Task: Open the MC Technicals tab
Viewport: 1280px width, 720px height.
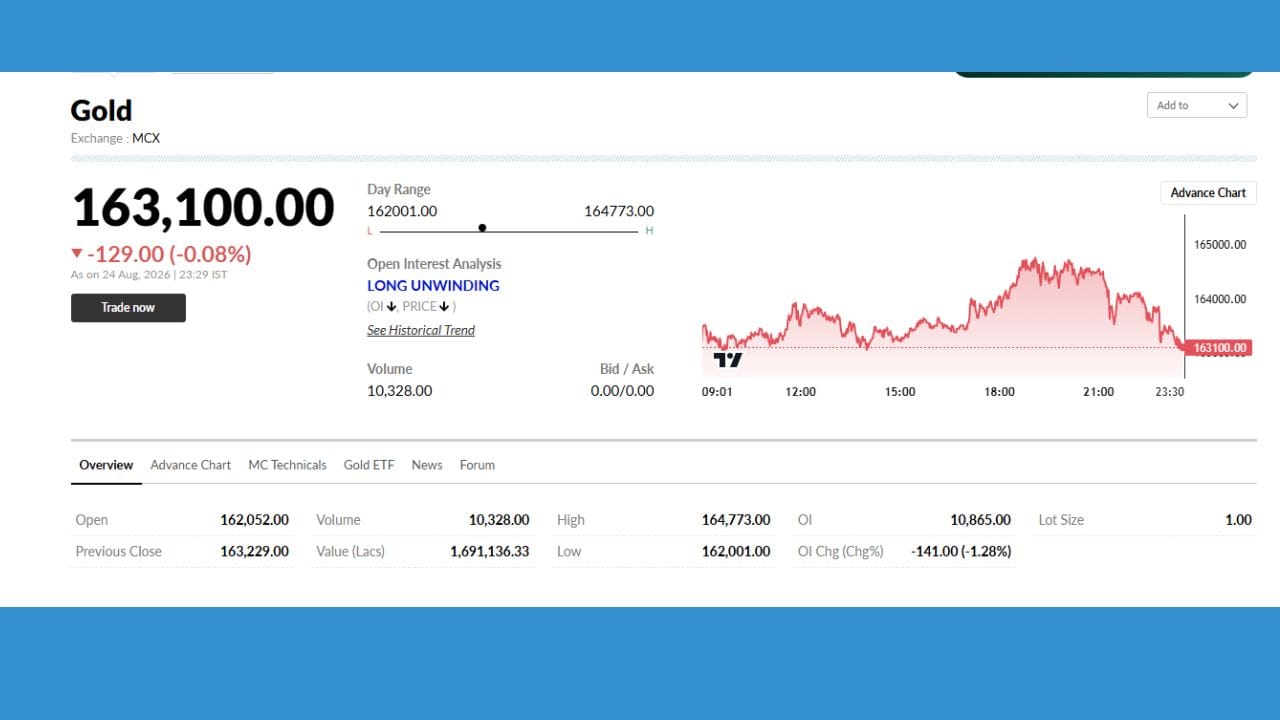Action: [x=287, y=465]
